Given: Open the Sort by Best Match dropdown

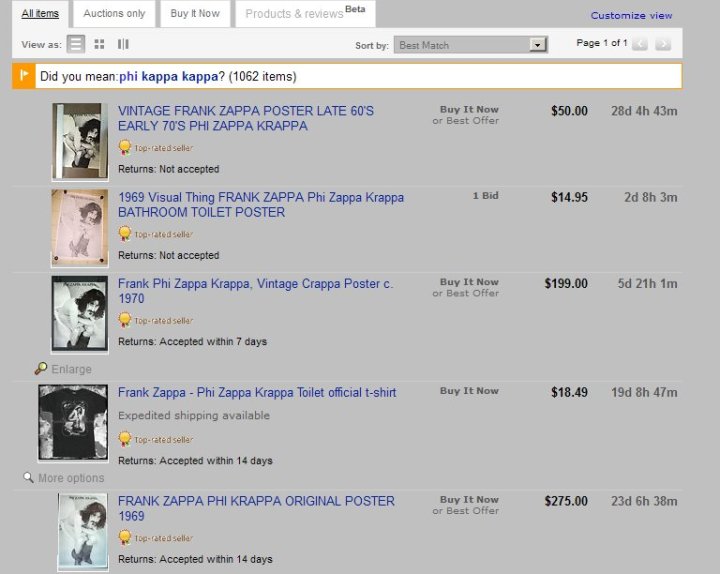Looking at the screenshot, I should pos(538,45).
